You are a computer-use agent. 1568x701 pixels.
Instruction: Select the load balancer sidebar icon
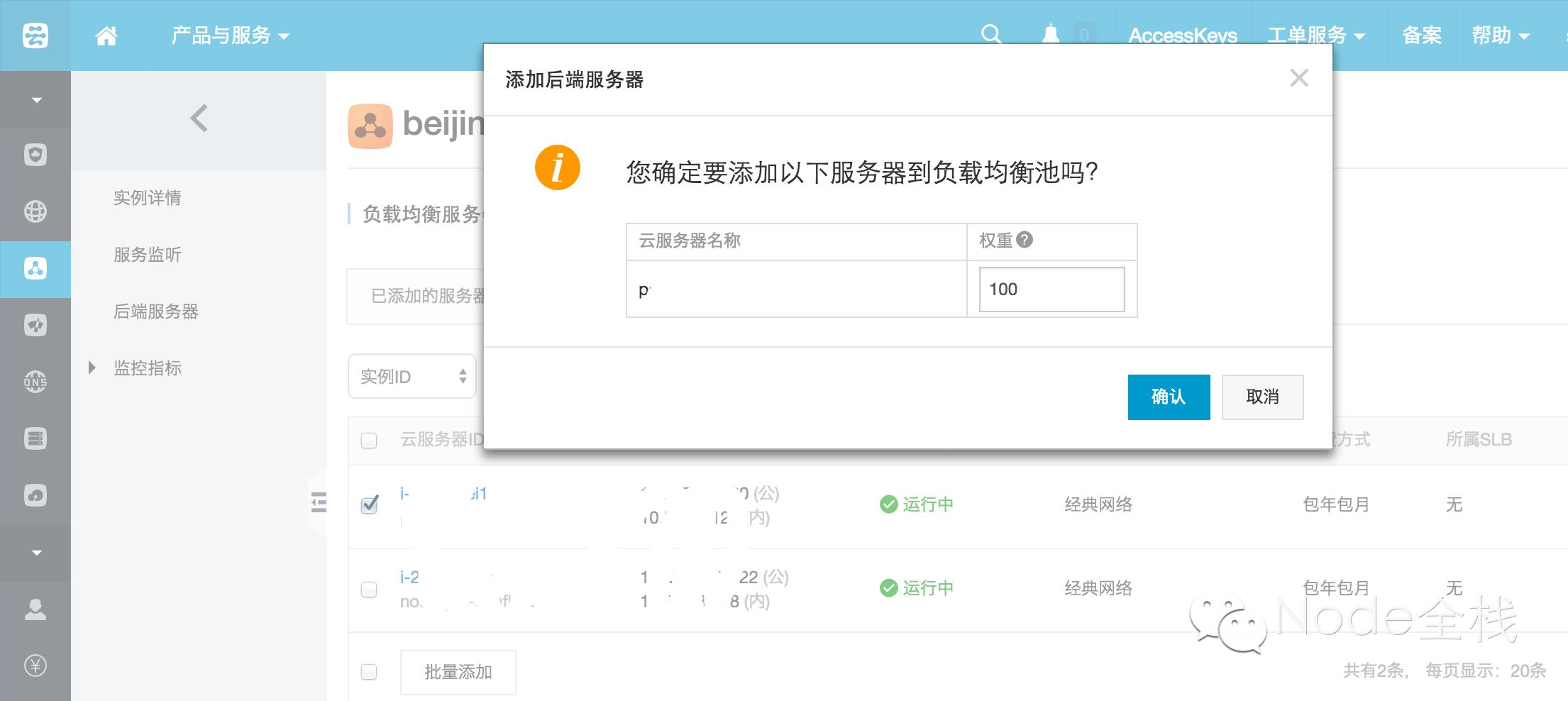[x=35, y=268]
